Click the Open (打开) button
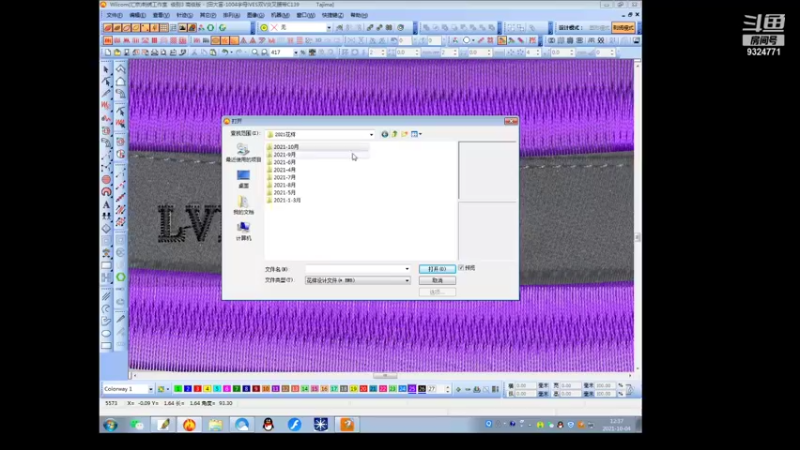The width and height of the screenshot is (800, 450). tap(437, 269)
